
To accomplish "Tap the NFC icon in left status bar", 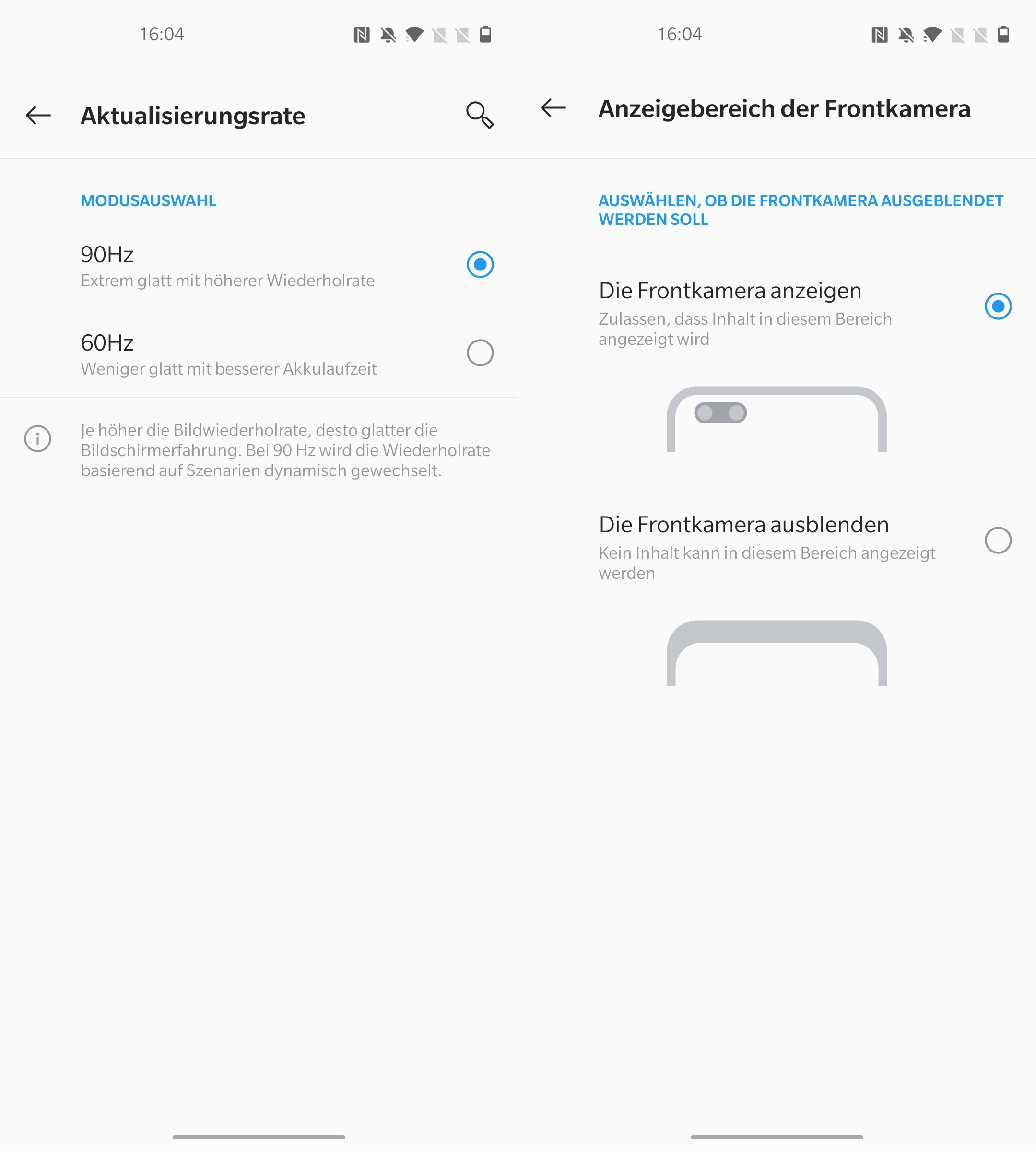I will click(362, 35).
